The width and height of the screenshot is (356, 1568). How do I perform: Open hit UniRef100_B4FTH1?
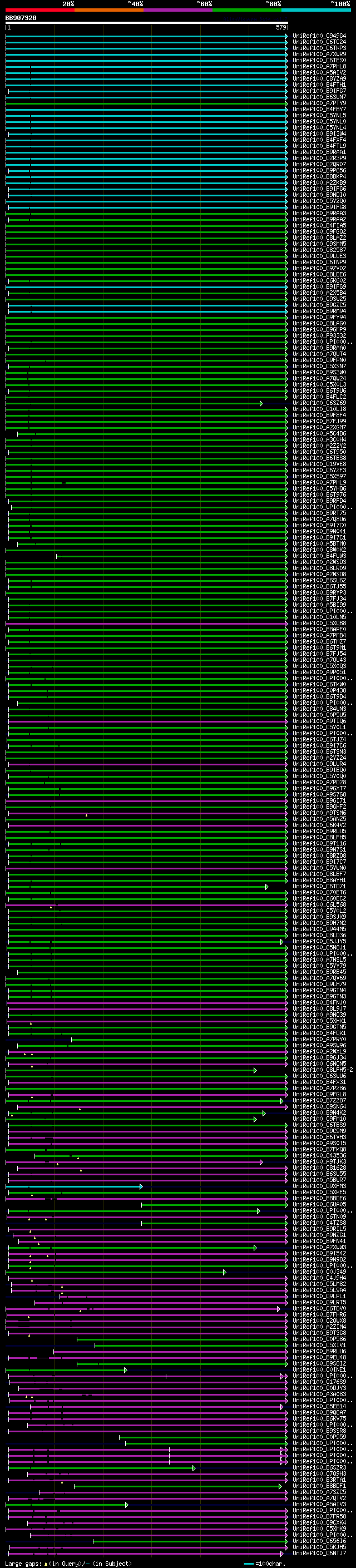point(319,85)
